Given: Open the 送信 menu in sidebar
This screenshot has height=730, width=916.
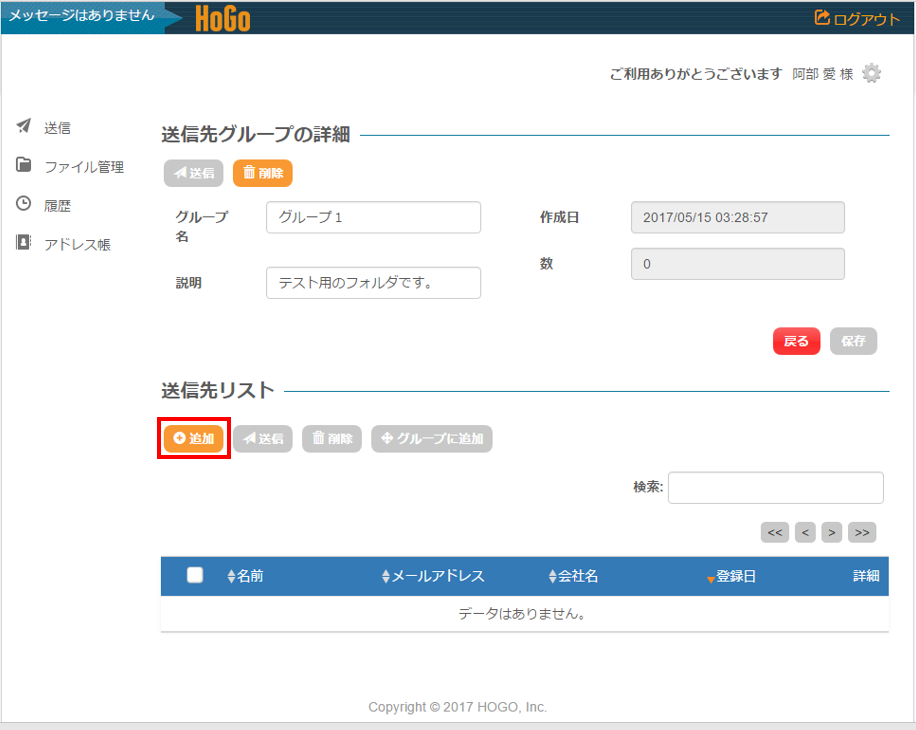Looking at the screenshot, I should point(57,128).
